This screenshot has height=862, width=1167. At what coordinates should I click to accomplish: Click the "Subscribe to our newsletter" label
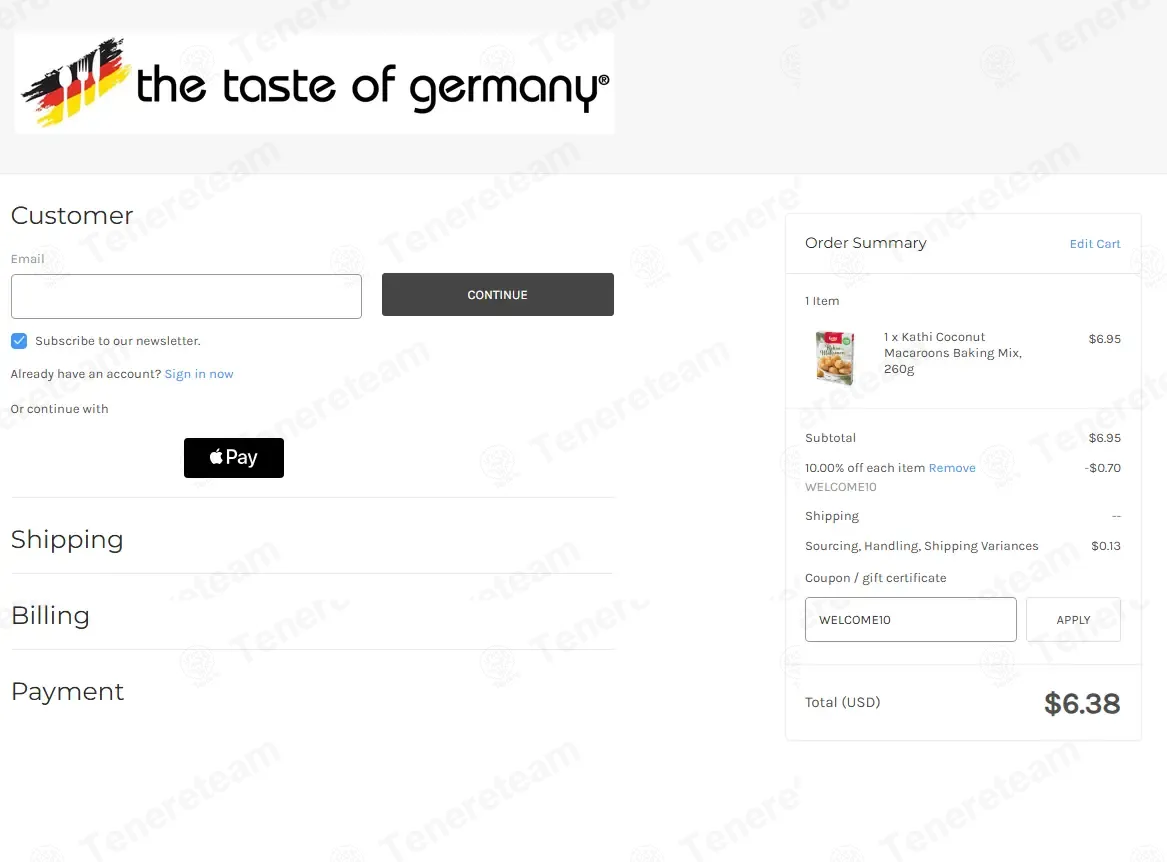(x=118, y=341)
